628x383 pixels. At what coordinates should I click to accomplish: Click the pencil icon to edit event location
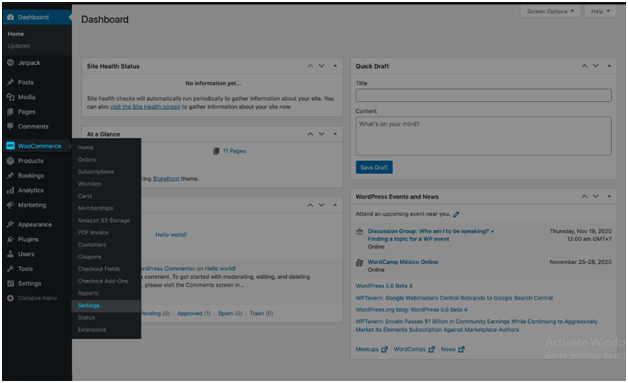[456, 214]
